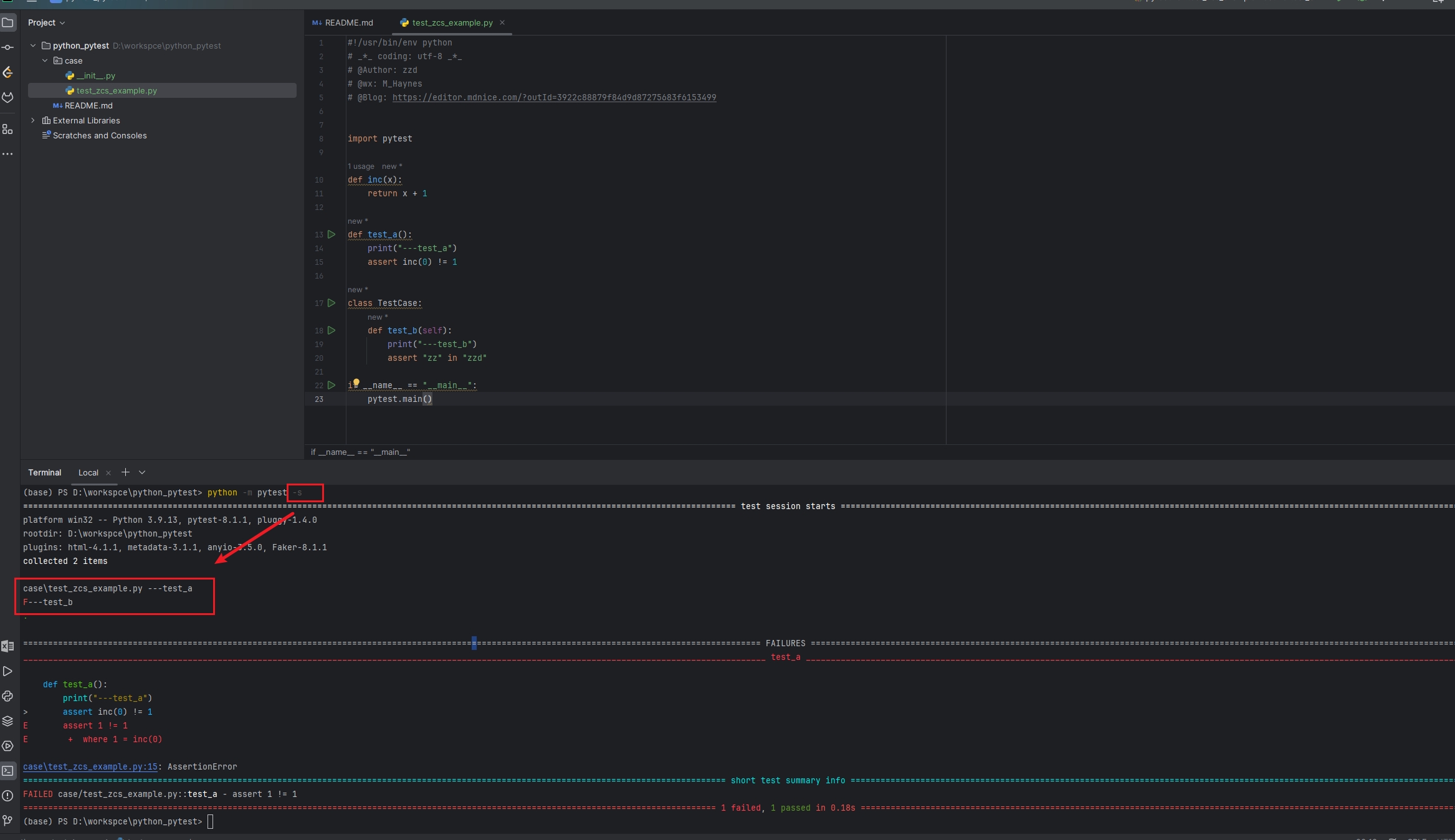This screenshot has height=840, width=1455.
Task: Click 'test session starts' header in terminal
Action: [x=788, y=506]
